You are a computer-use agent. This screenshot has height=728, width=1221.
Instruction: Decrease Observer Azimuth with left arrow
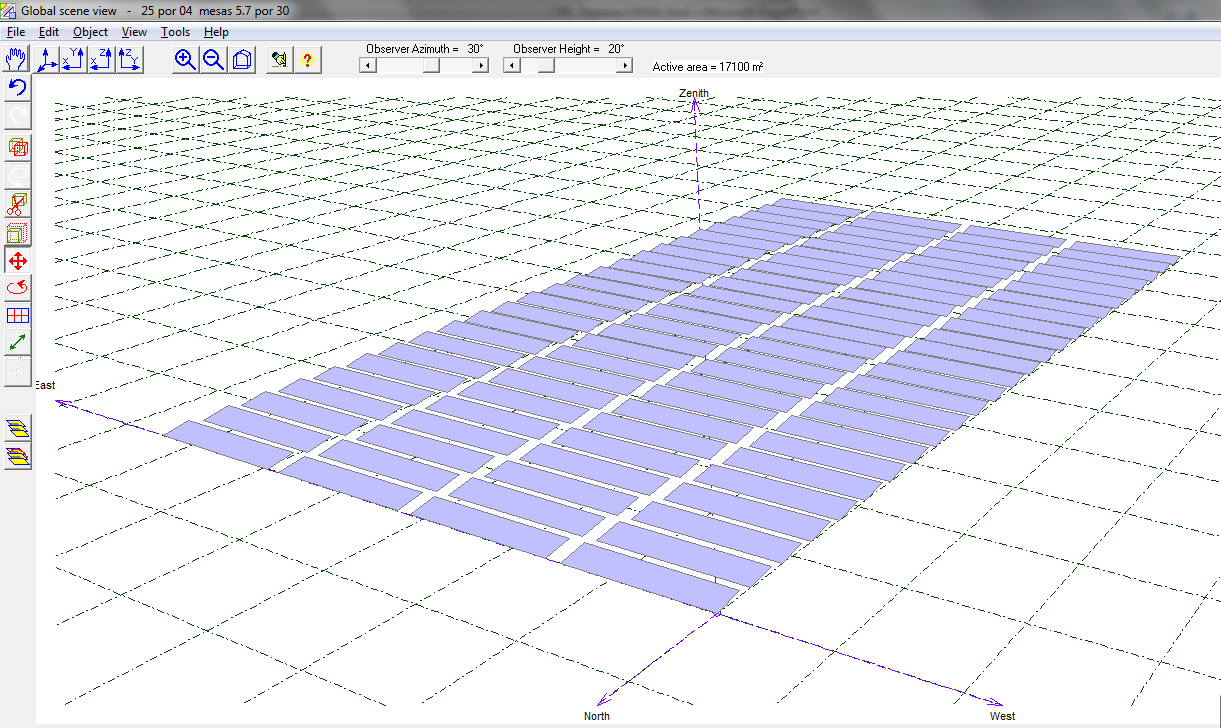(x=366, y=65)
